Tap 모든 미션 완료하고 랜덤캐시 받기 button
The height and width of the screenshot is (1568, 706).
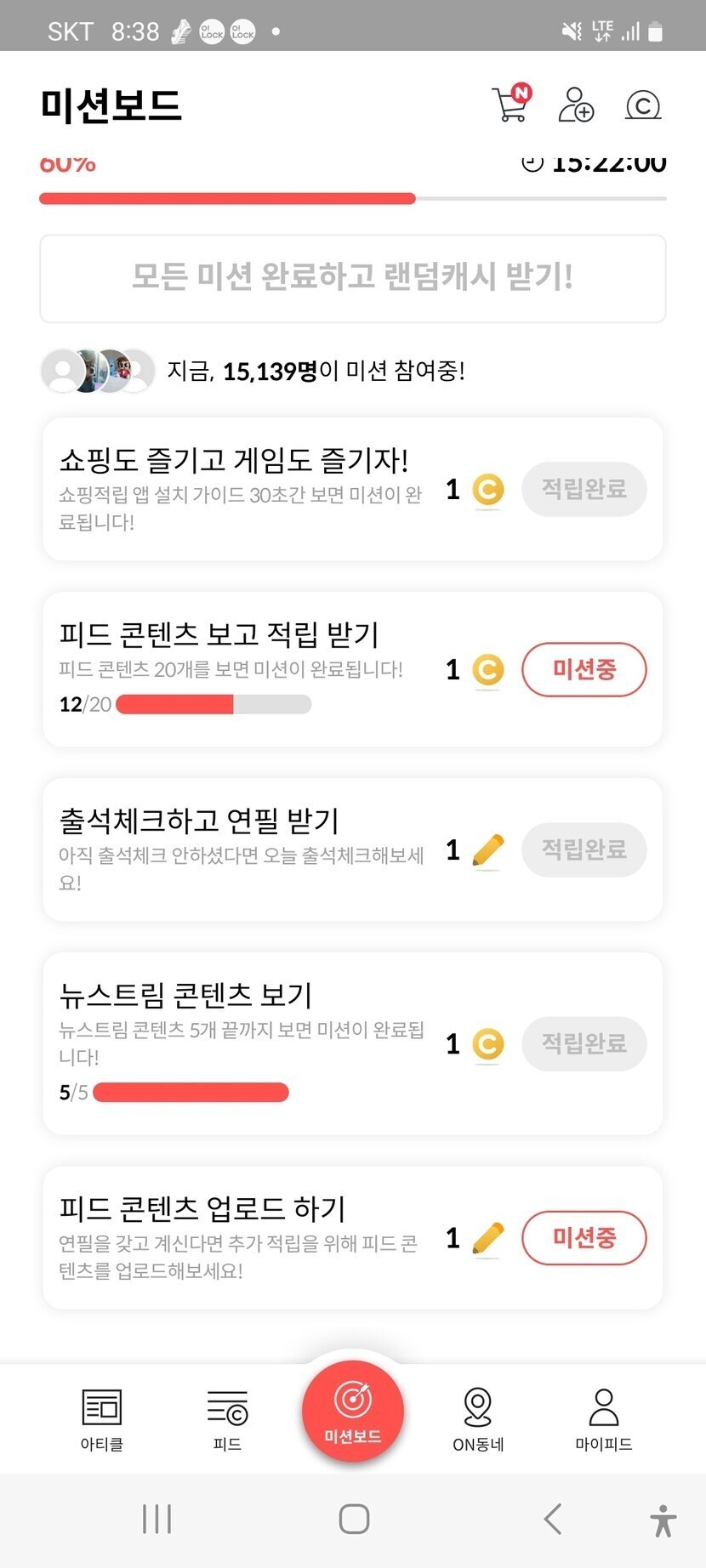(x=353, y=278)
